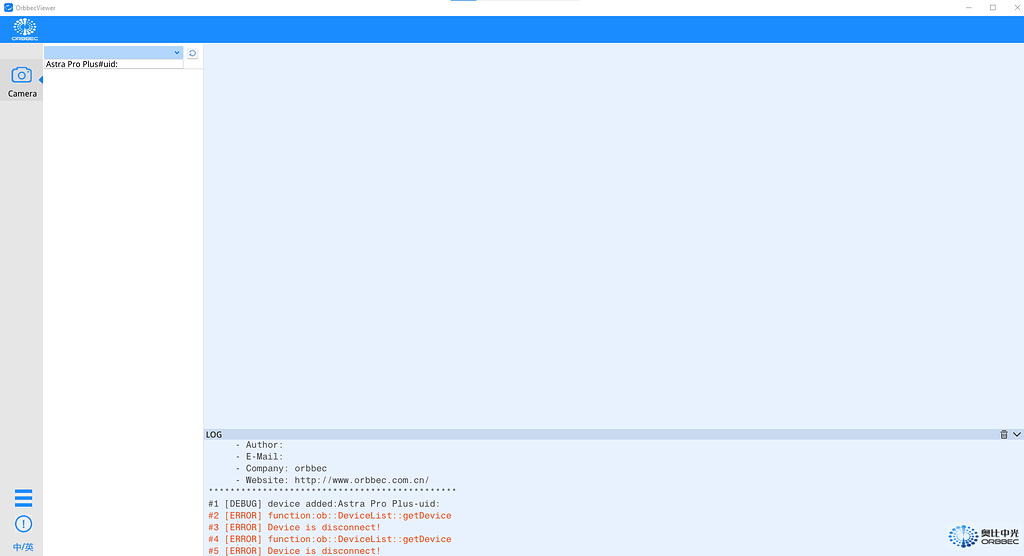
Task: Click the Orbbec logo in the blue header
Action: click(x=24, y=30)
